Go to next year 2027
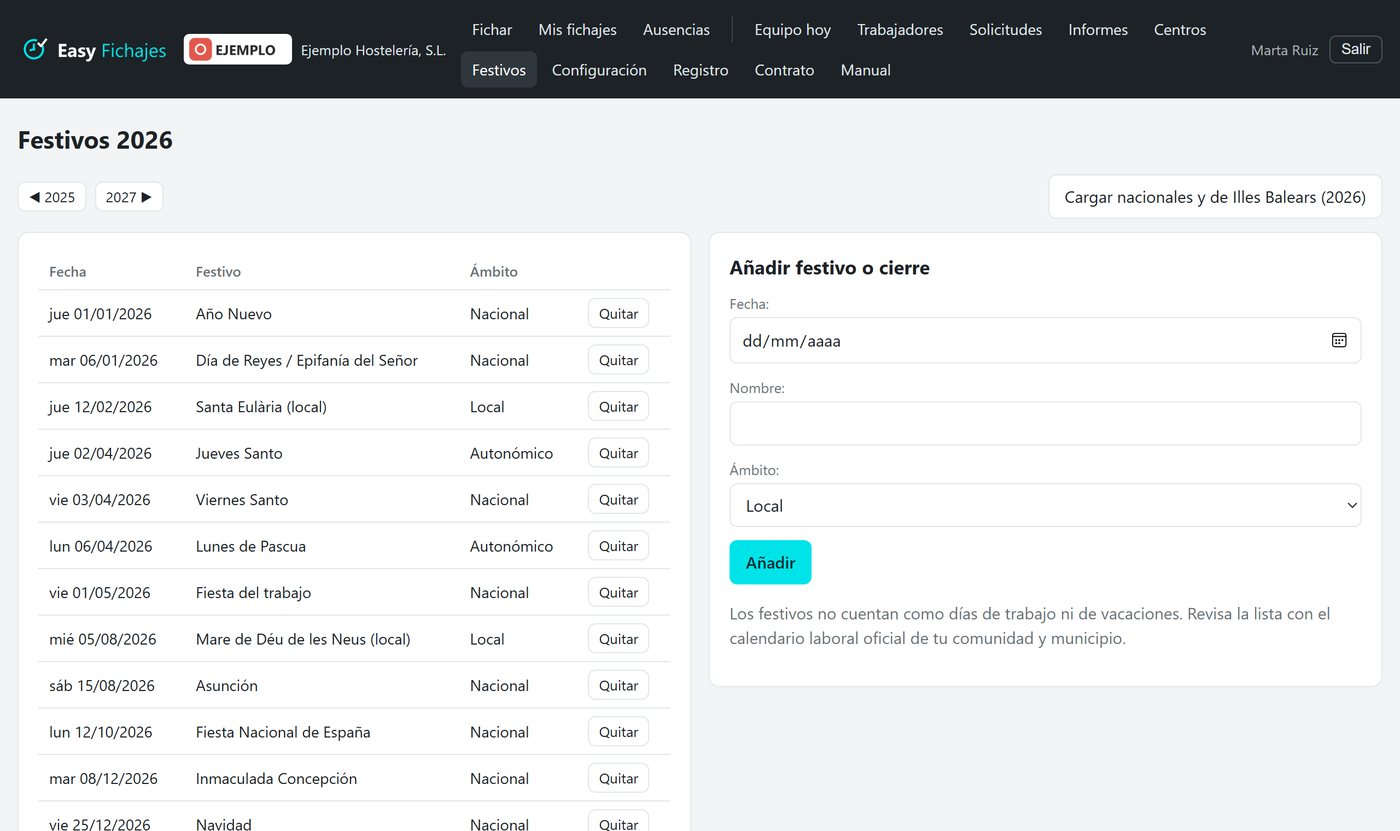This screenshot has height=831, width=1400. [129, 197]
